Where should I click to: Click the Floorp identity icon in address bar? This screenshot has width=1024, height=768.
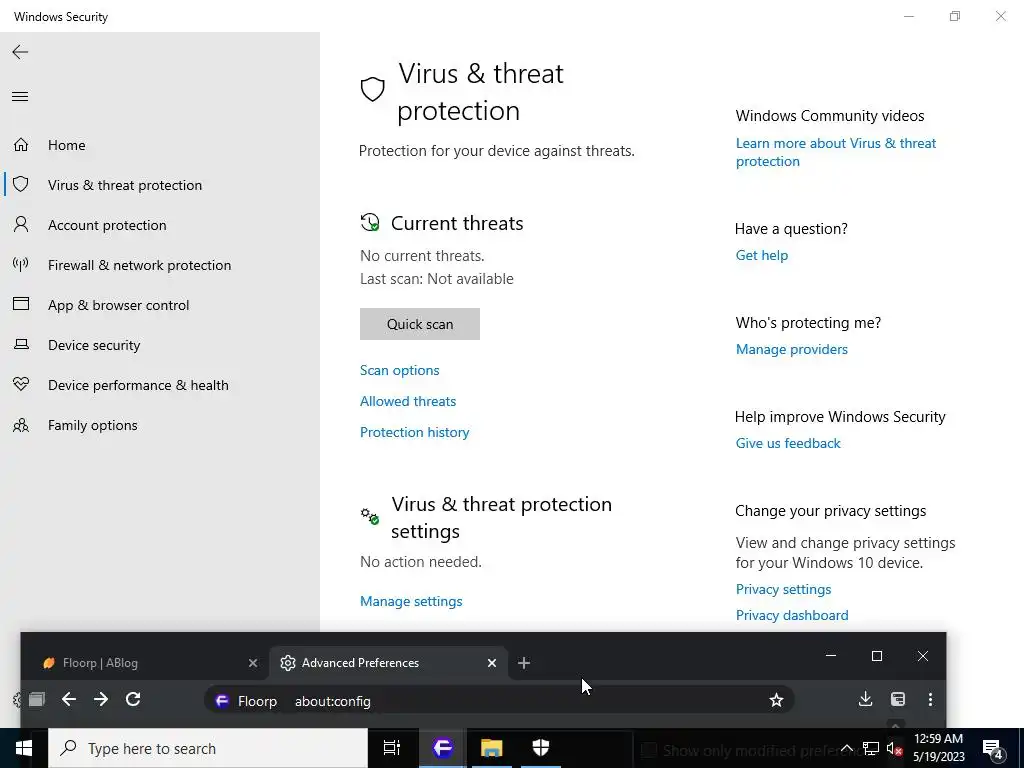(x=222, y=701)
